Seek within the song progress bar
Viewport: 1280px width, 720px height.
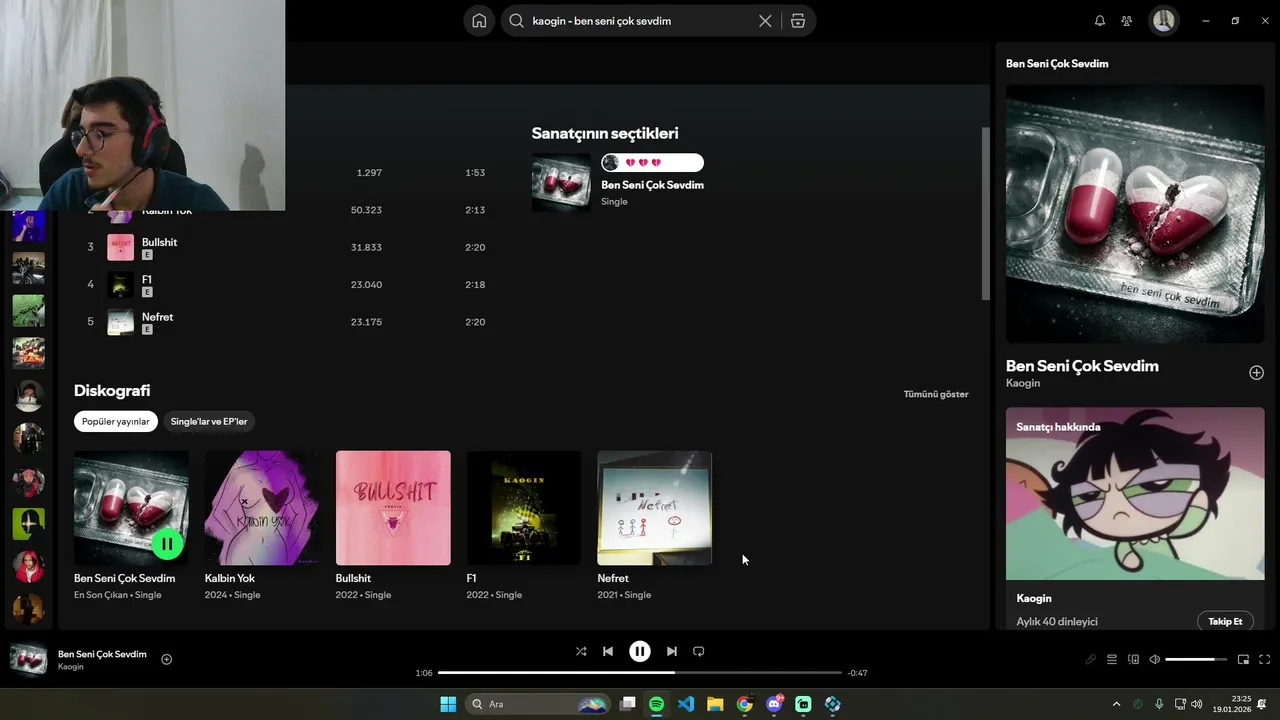click(x=640, y=673)
